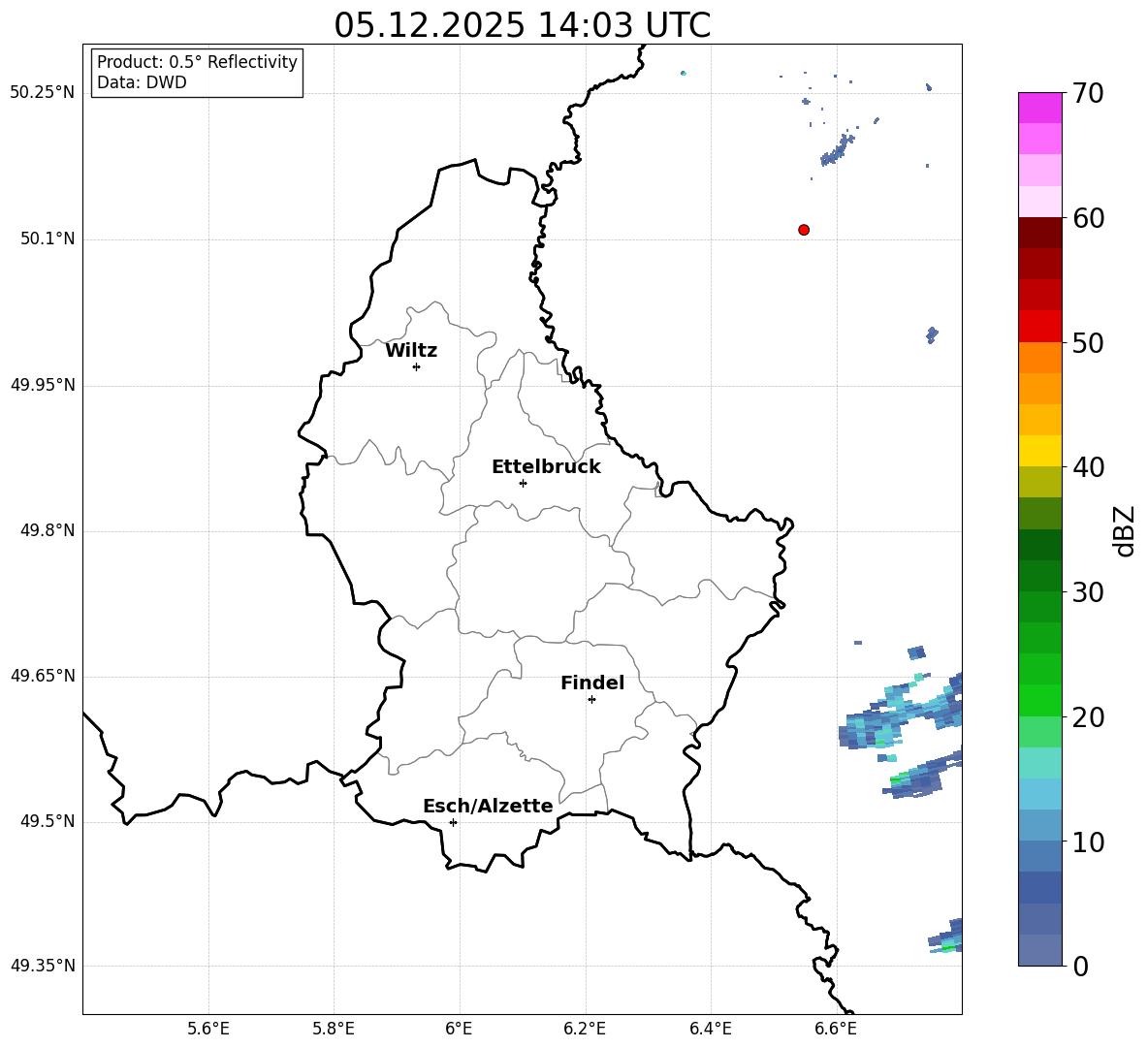This screenshot has width=1148, height=1048.
Task: Click the colorbar tick label 70
Action: pos(1088,93)
